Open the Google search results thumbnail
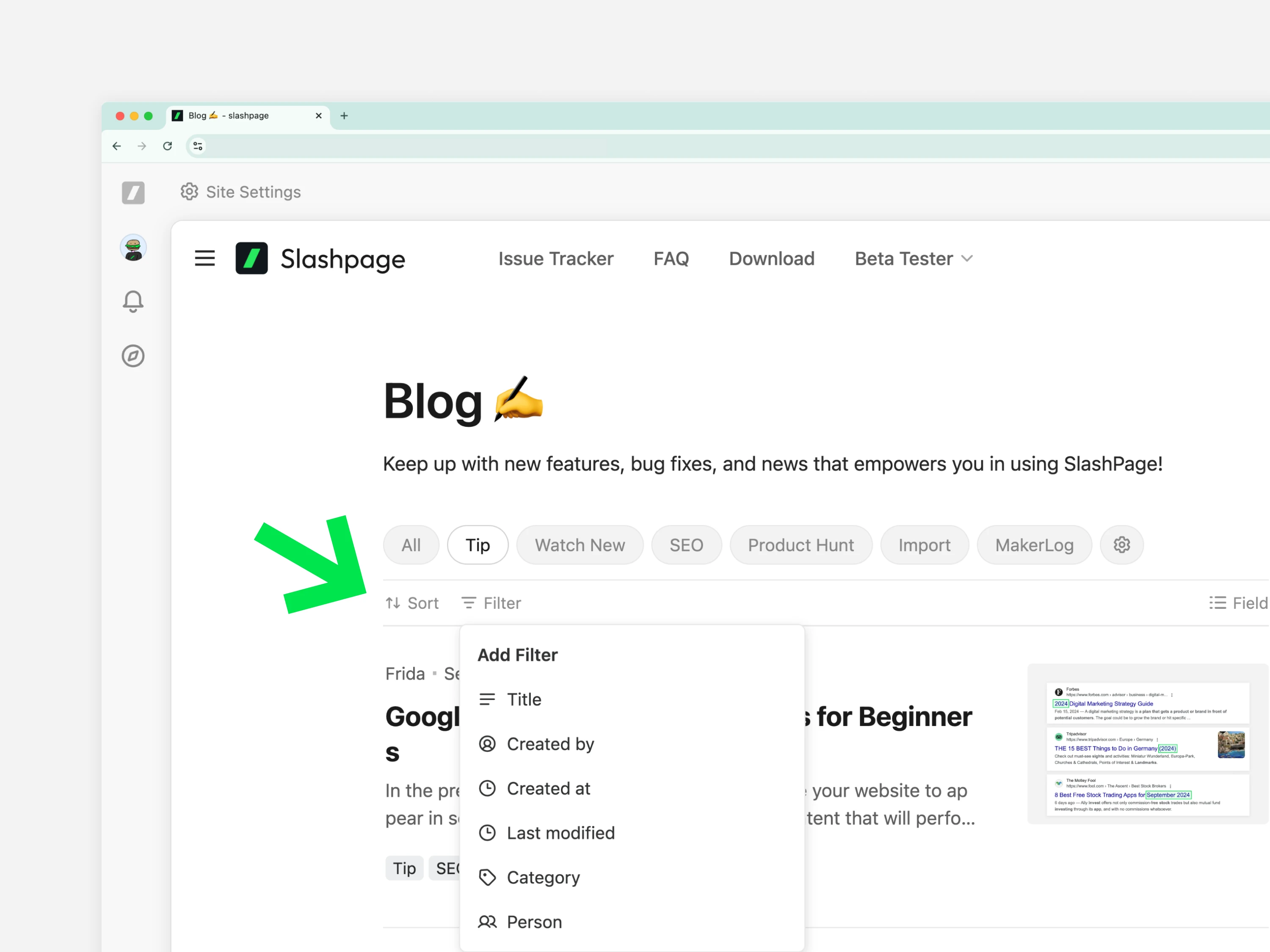 [1147, 744]
